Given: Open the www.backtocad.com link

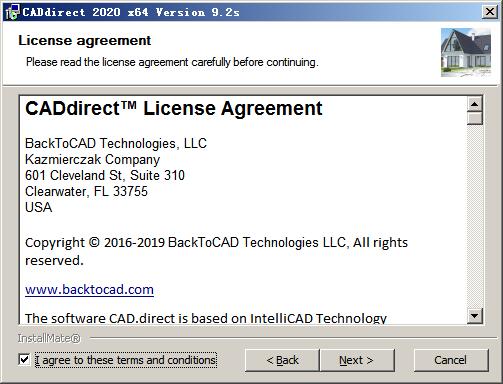Looking at the screenshot, I should 89,289.
